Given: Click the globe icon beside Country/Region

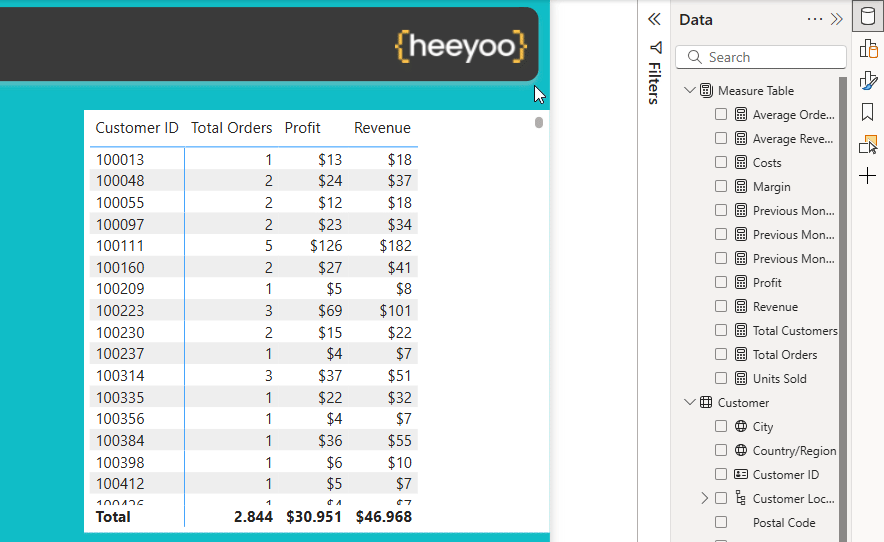Looking at the screenshot, I should [x=741, y=450].
